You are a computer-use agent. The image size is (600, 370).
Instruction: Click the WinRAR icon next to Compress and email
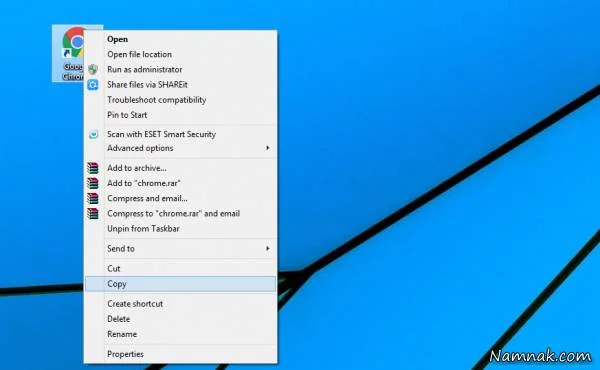pyautogui.click(x=93, y=198)
